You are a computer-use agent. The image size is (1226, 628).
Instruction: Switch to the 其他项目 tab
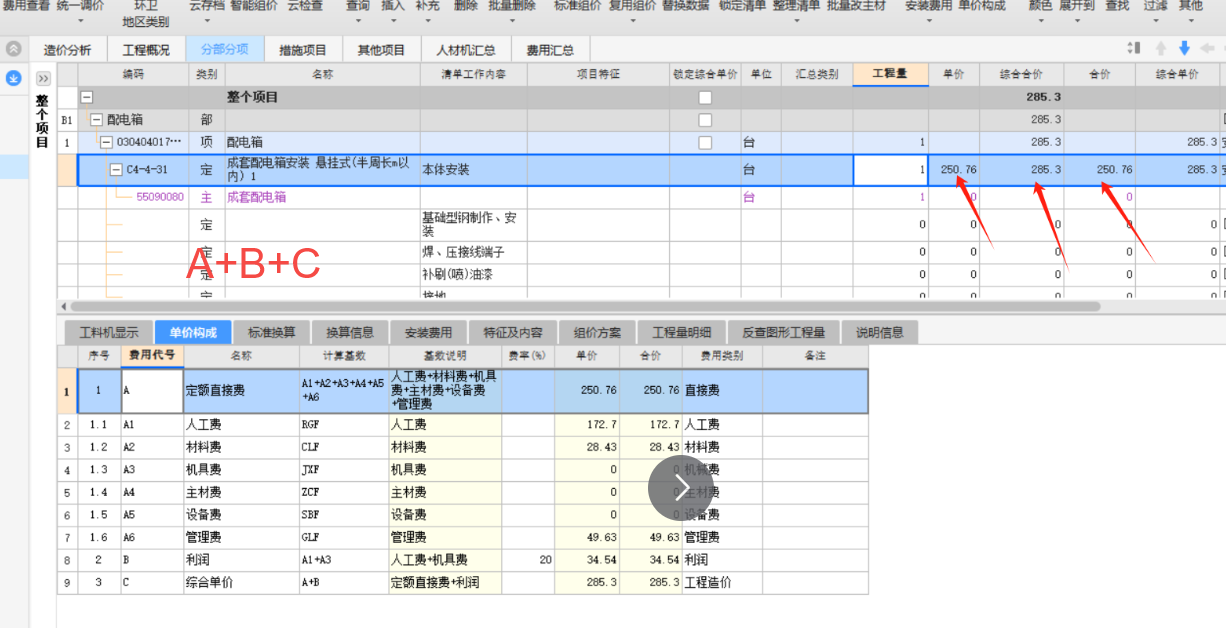(381, 49)
